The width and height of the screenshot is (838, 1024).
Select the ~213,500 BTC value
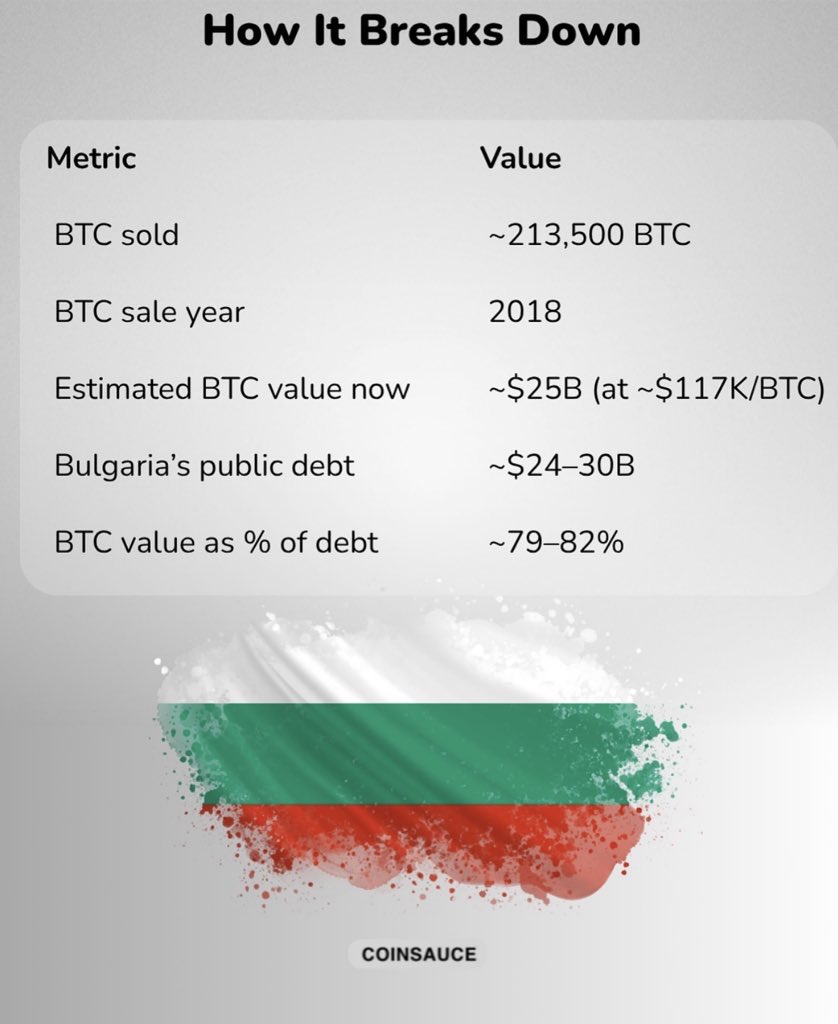click(x=588, y=236)
